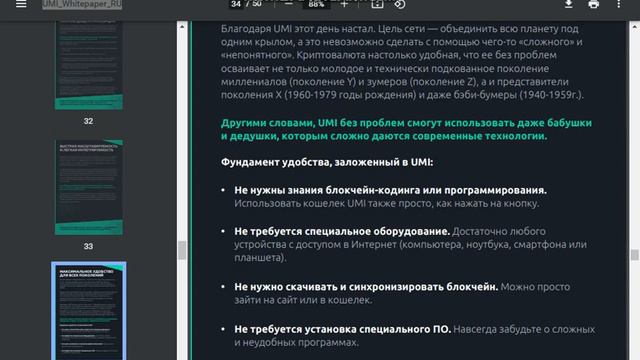Open the more actions three-dot menu
640x360 pixels.
[619, 4]
